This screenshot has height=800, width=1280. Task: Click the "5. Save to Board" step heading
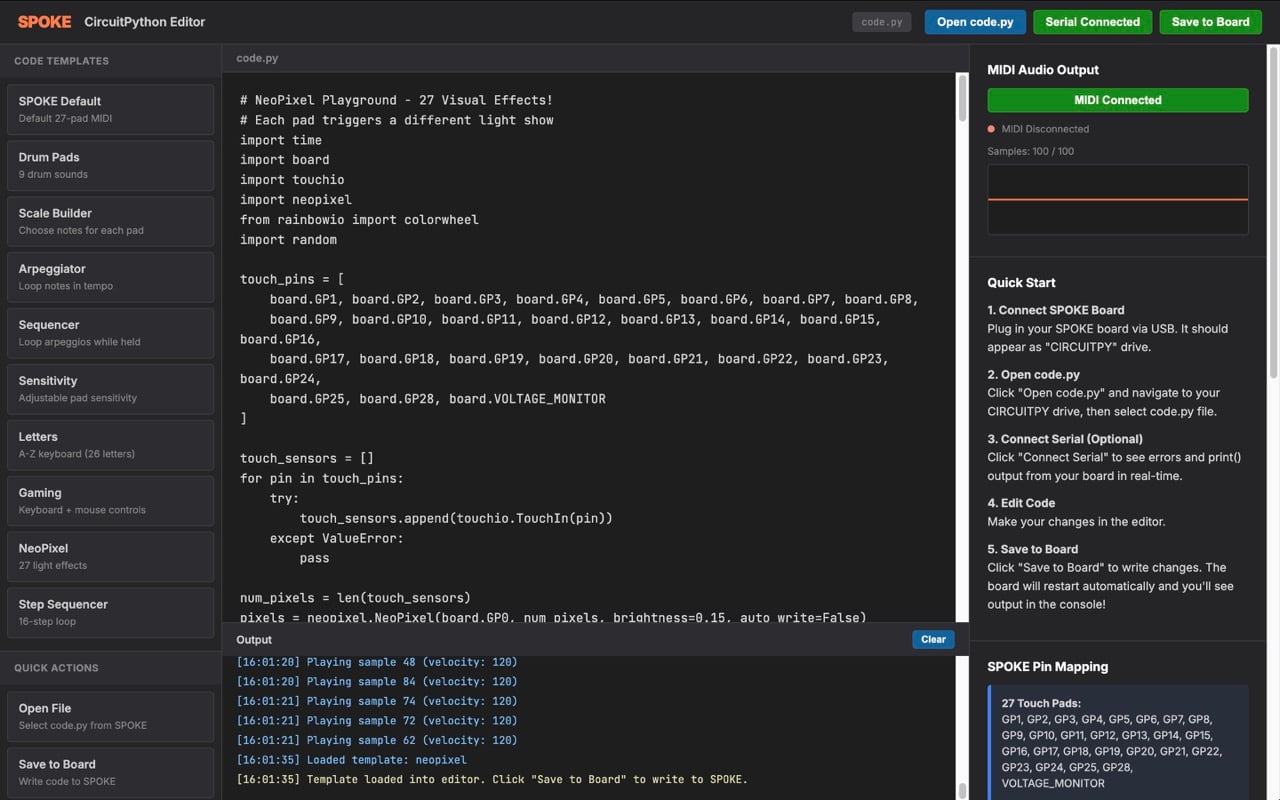pyautogui.click(x=1033, y=549)
